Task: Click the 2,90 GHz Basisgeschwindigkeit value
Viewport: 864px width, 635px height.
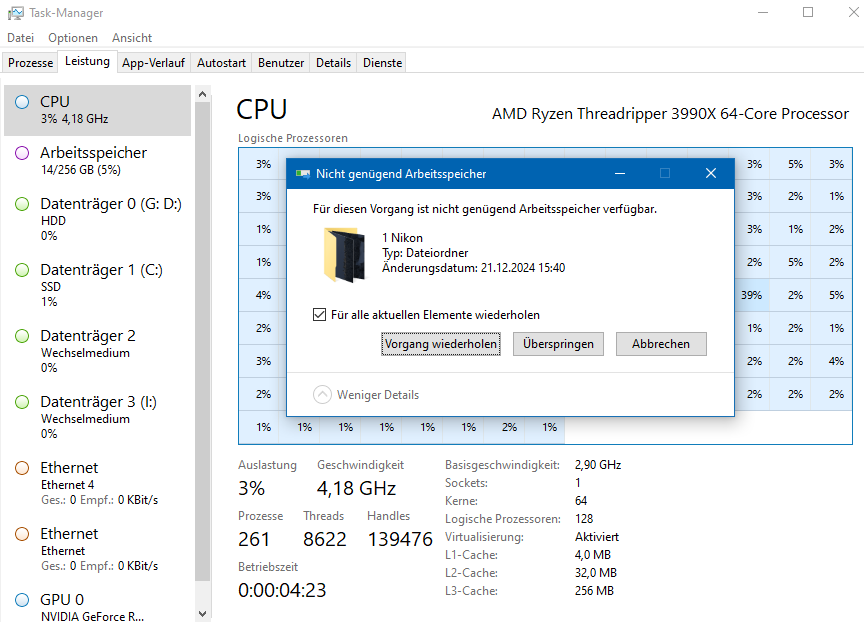Action: 598,465
